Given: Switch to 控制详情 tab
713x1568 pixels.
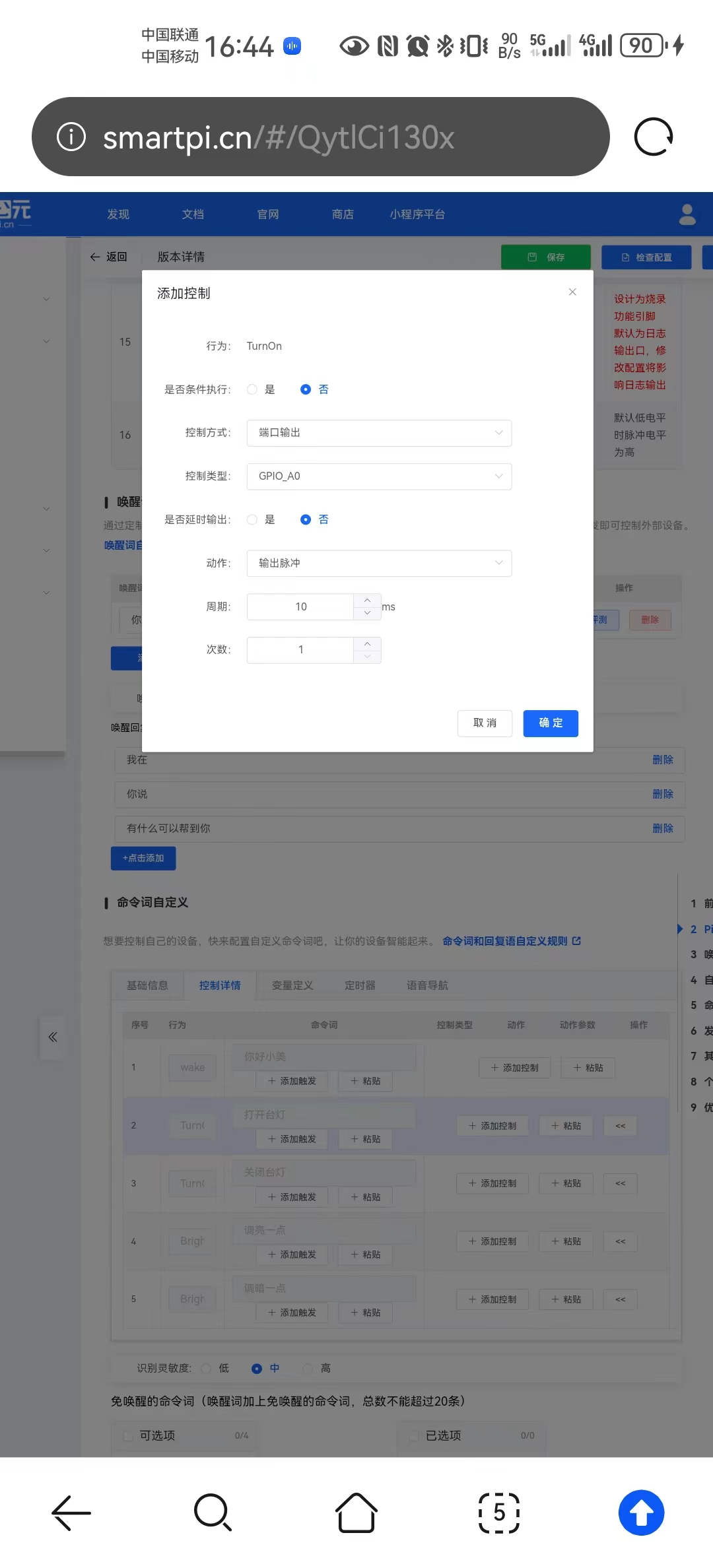Looking at the screenshot, I should [220, 985].
